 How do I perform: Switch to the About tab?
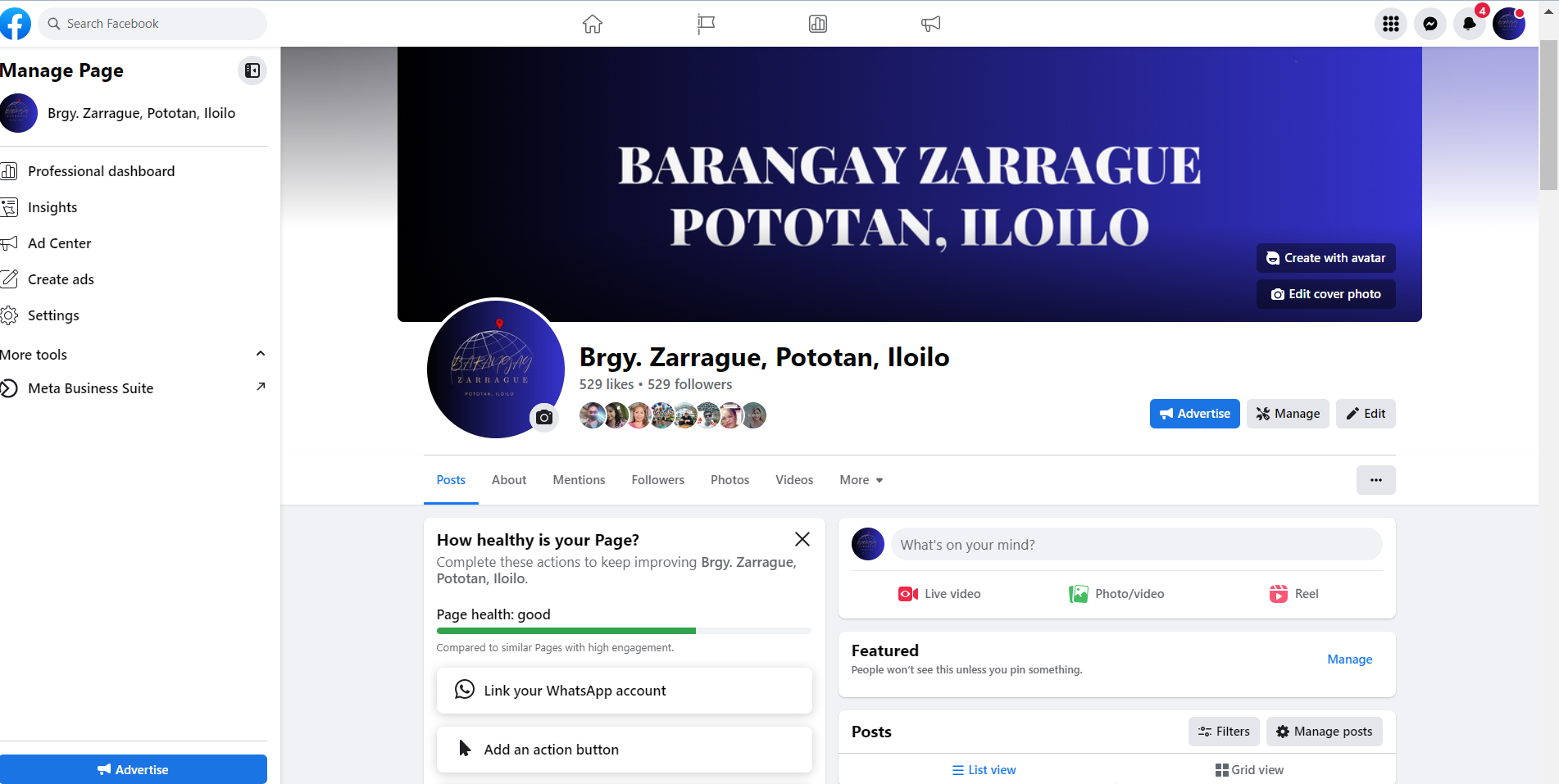(x=509, y=480)
